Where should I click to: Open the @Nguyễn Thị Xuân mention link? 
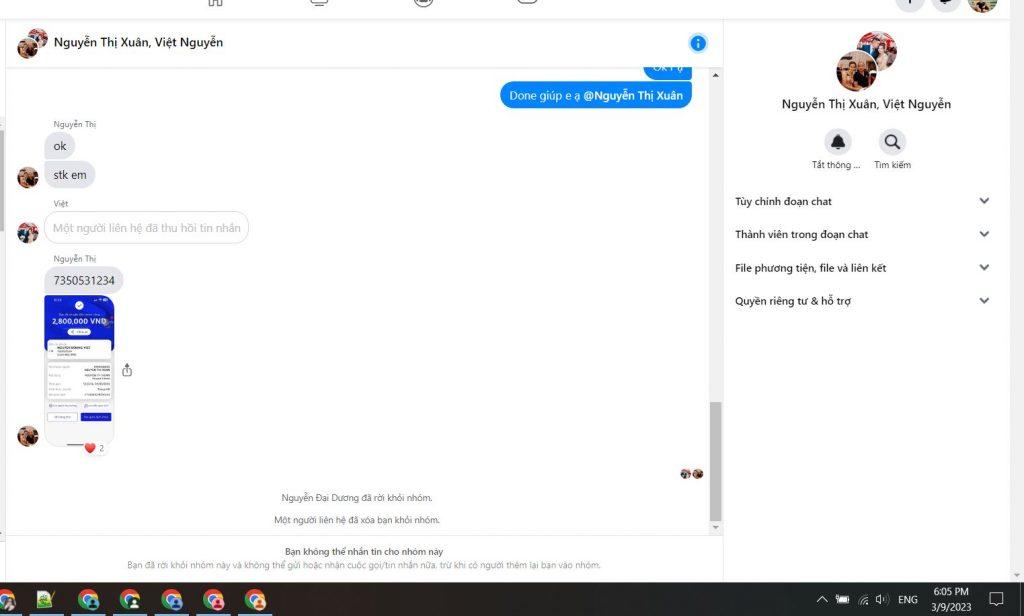click(633, 95)
